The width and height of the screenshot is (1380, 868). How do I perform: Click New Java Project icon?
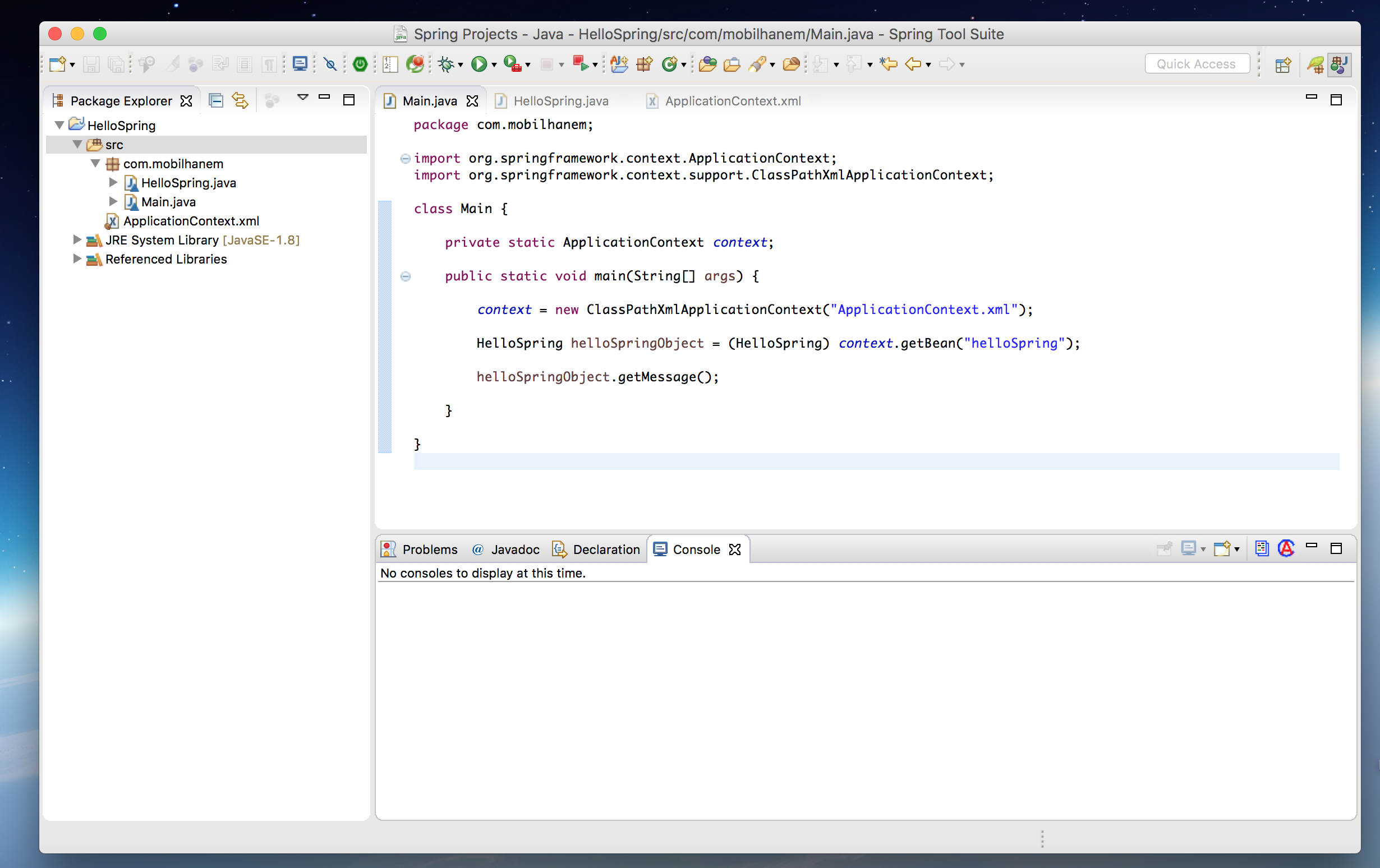point(619,63)
